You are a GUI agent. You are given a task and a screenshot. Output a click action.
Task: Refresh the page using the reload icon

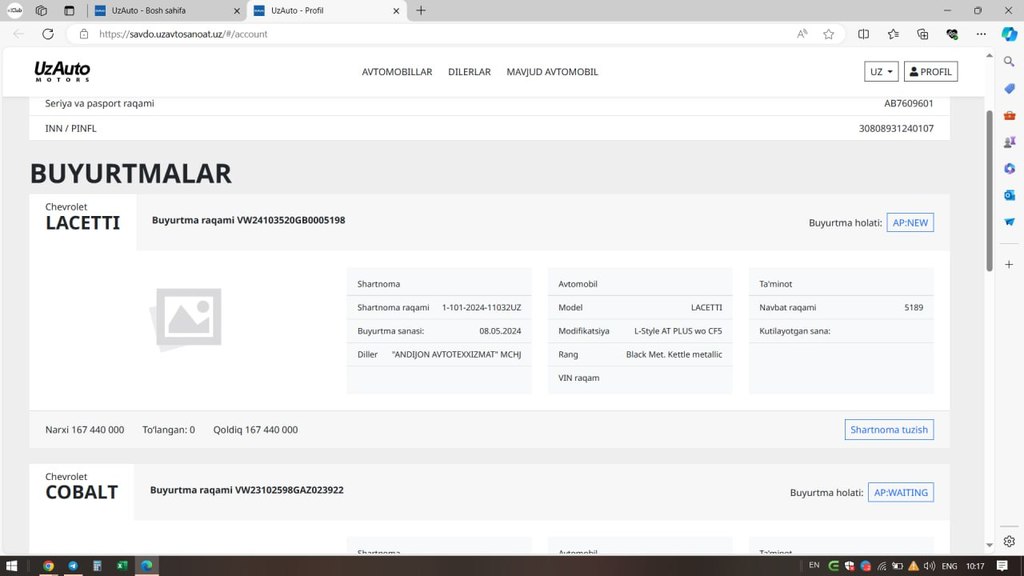[x=47, y=34]
